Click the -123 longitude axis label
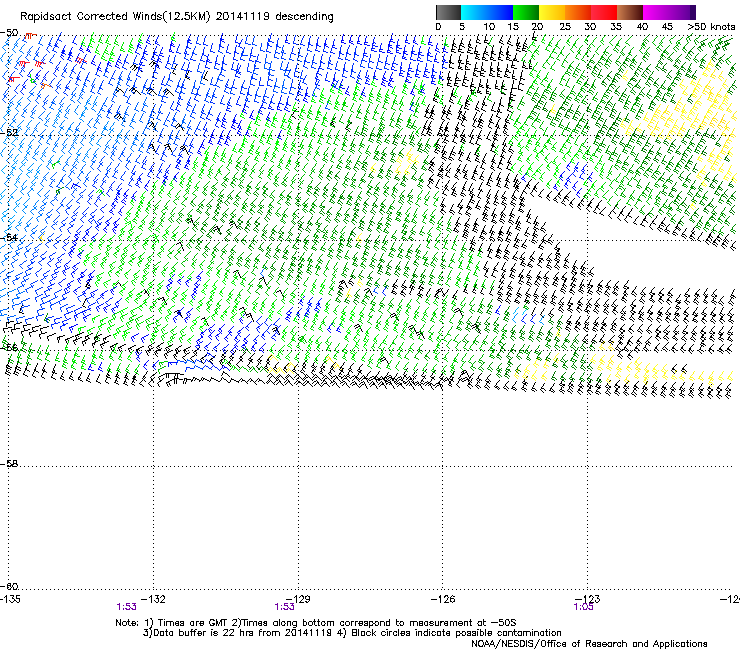The height and width of the screenshot is (650, 740). click(588, 599)
